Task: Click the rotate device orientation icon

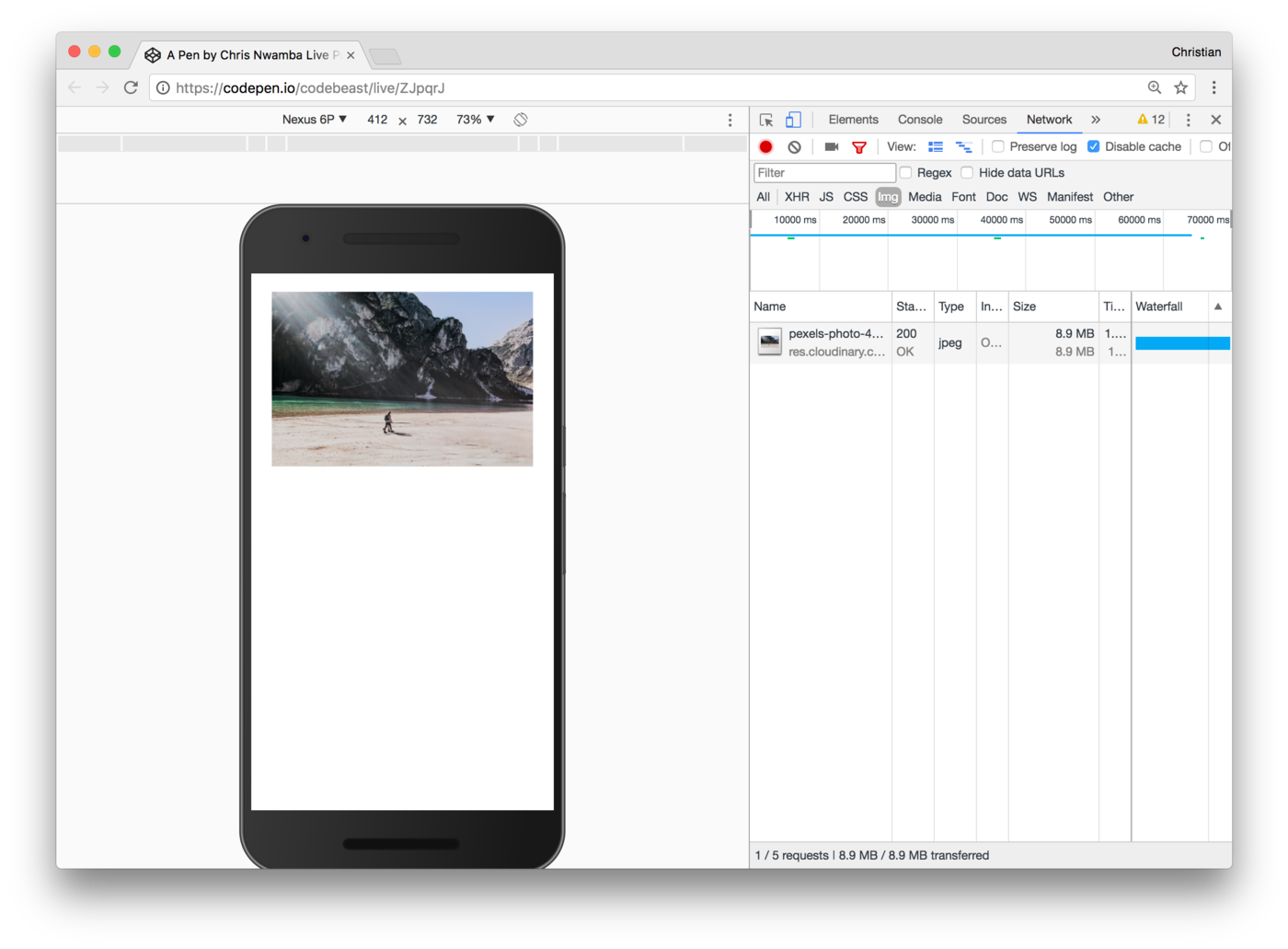Action: point(521,120)
